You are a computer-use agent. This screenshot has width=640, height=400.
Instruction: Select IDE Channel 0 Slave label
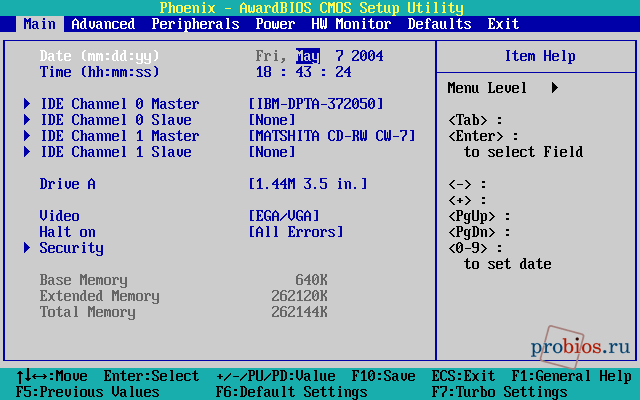coord(116,120)
